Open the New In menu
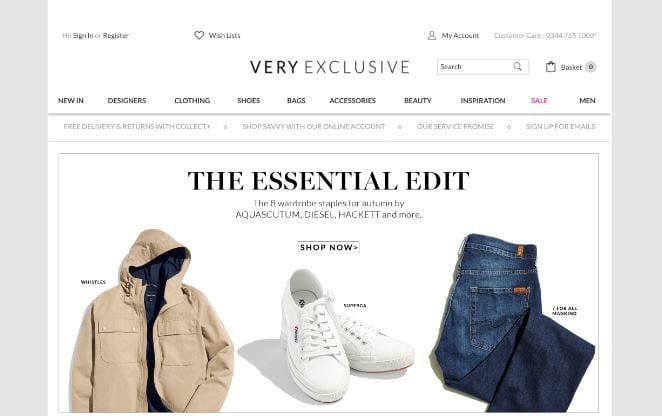662x416 pixels. pos(71,101)
